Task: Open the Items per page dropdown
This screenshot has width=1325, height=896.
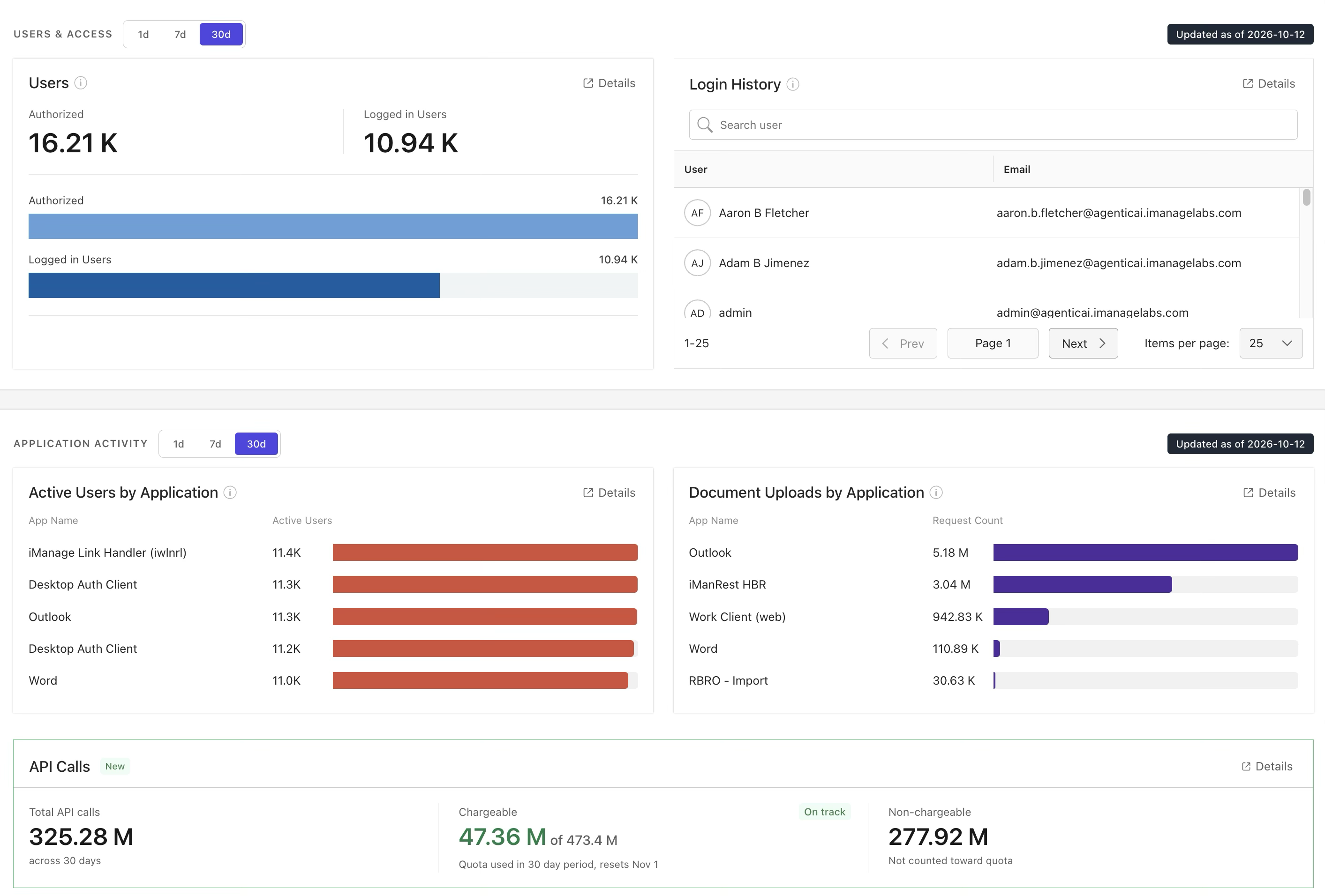Action: (x=1271, y=343)
